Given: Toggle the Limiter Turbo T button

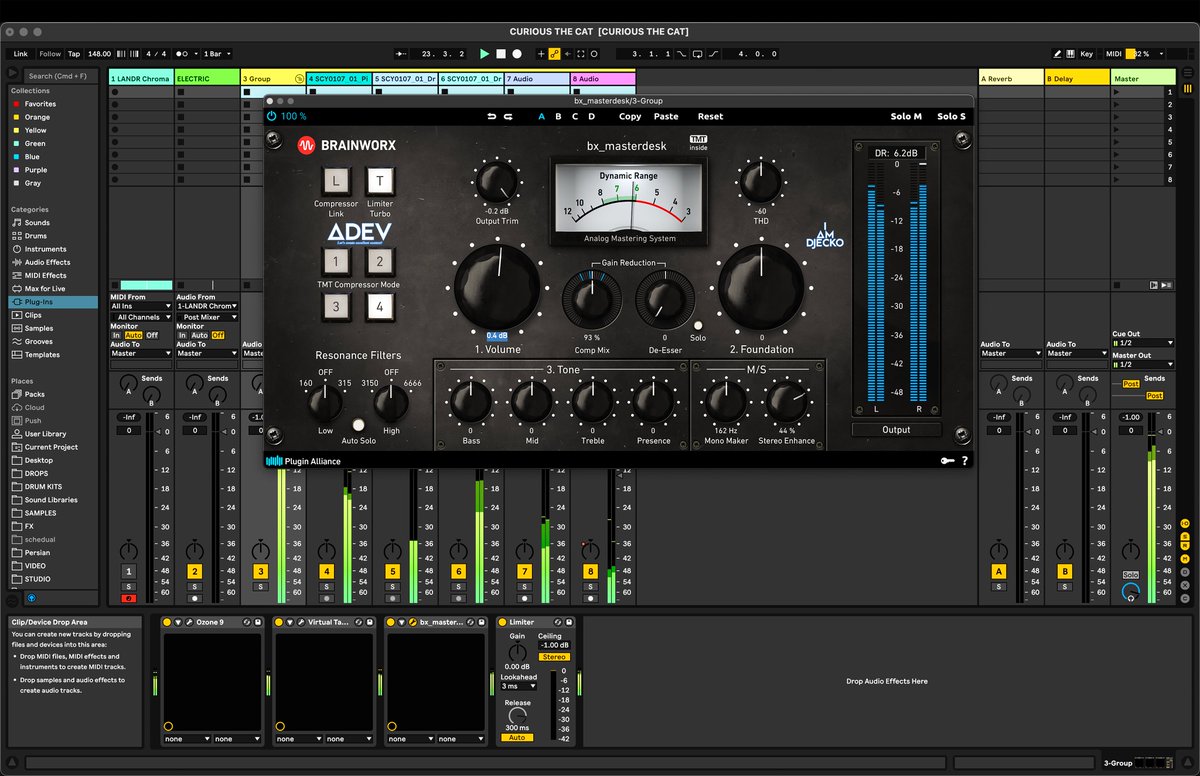Looking at the screenshot, I should [380, 181].
